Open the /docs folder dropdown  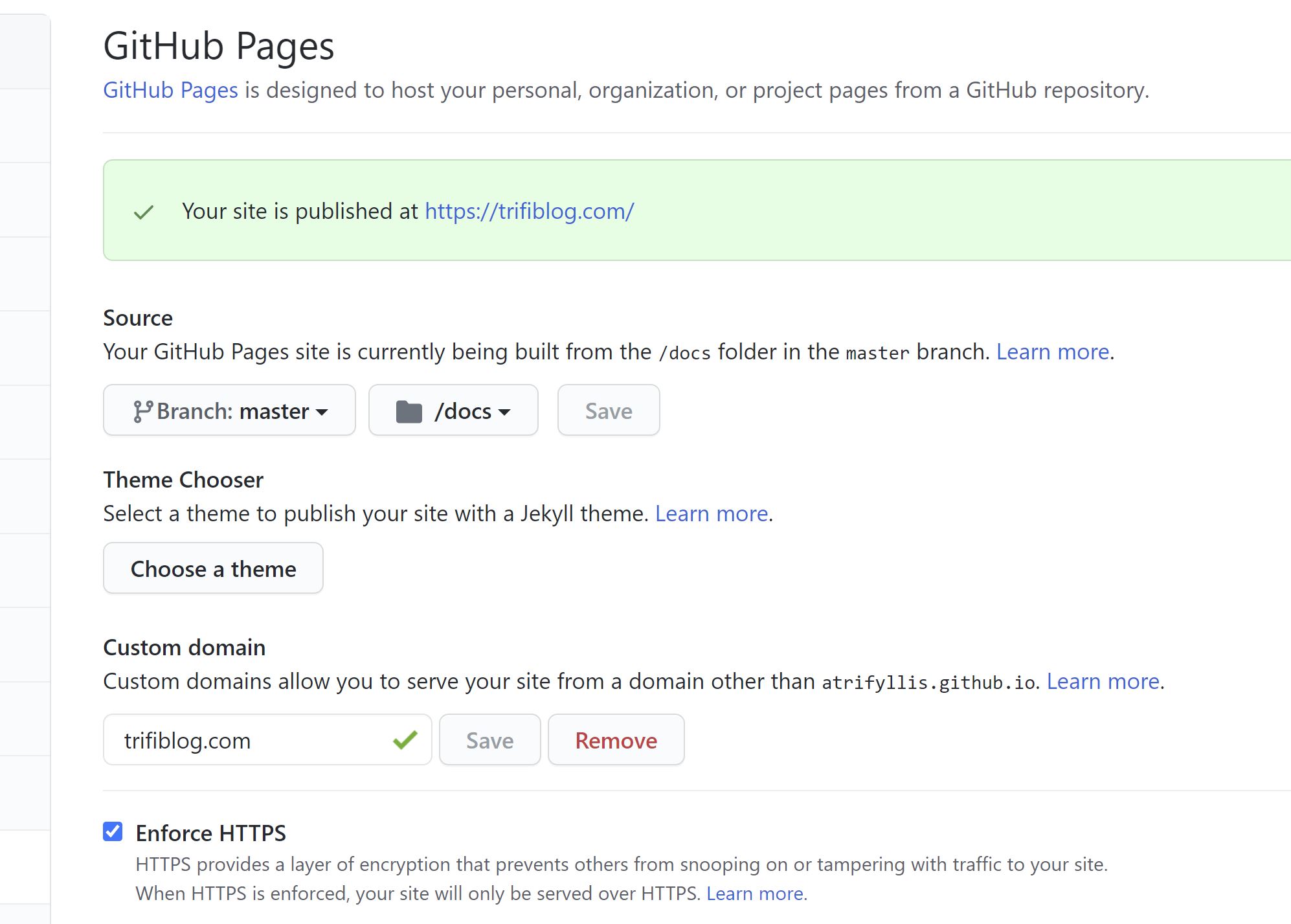453,411
